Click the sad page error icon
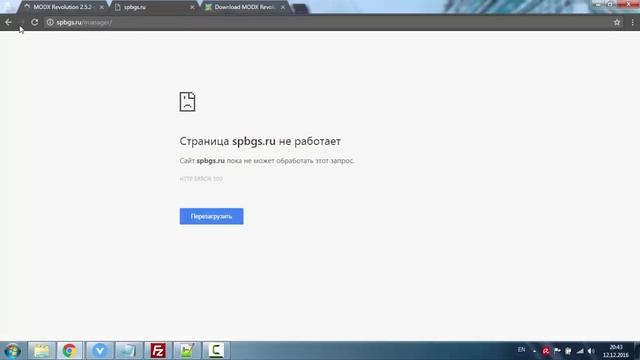Image resolution: width=640 pixels, height=360 pixels. coord(187,102)
